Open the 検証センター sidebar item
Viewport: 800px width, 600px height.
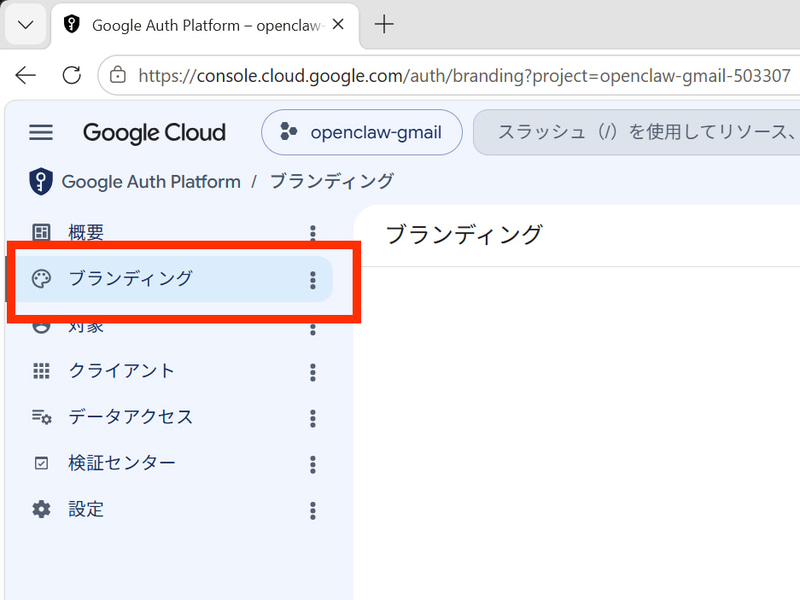click(x=171, y=463)
